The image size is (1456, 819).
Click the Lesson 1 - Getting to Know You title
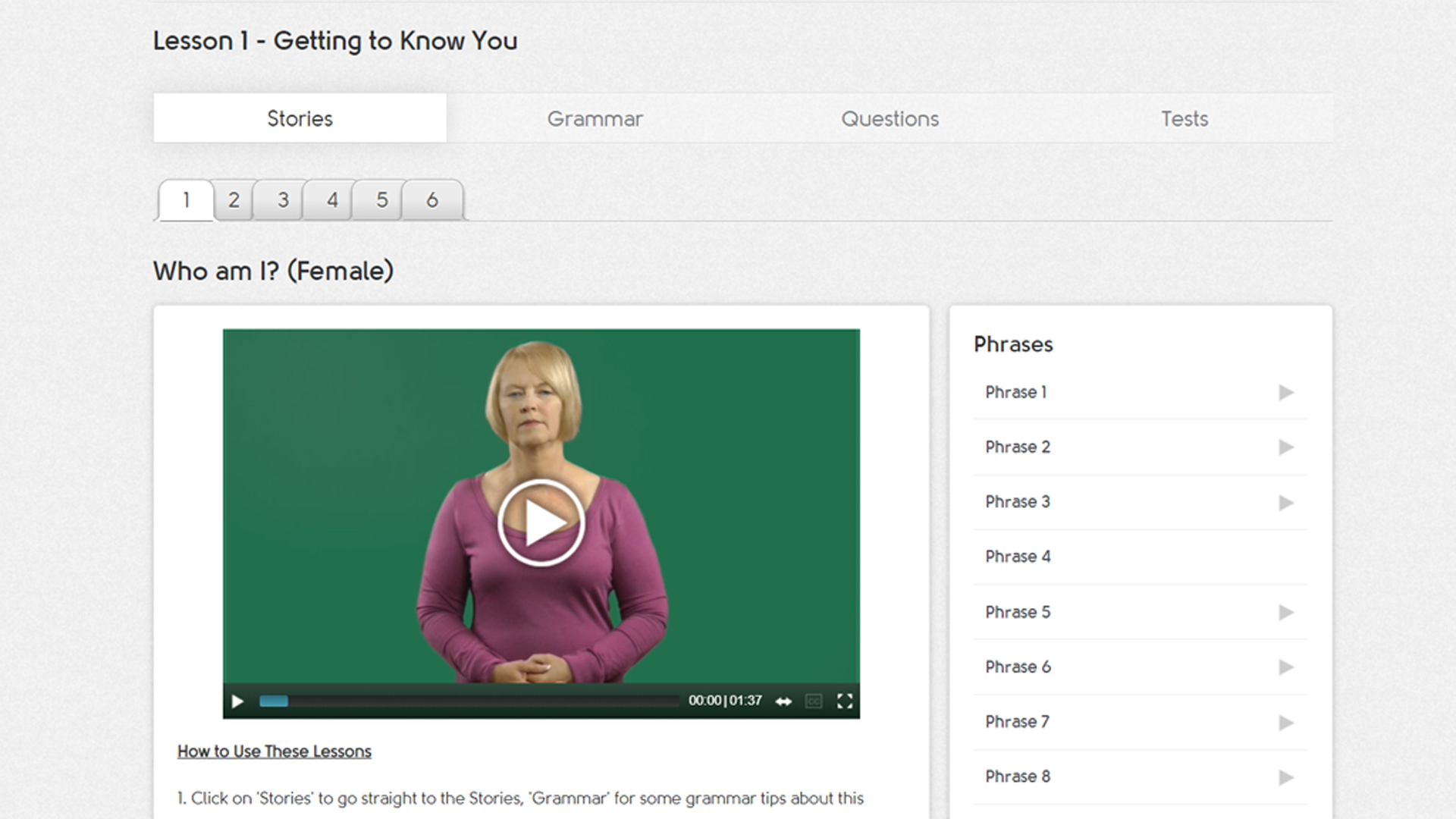[x=335, y=41]
